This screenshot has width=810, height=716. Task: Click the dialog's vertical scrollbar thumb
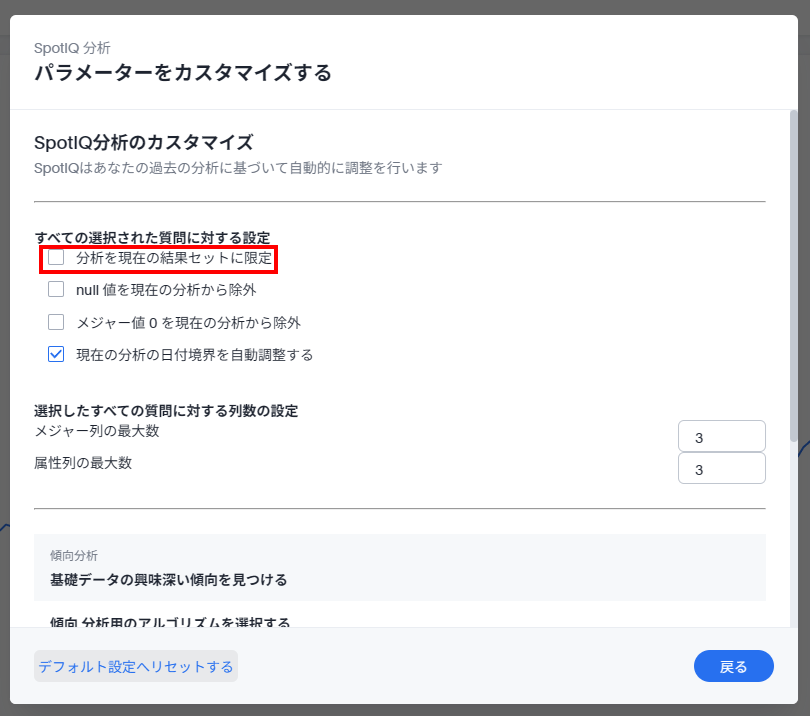pos(794,280)
